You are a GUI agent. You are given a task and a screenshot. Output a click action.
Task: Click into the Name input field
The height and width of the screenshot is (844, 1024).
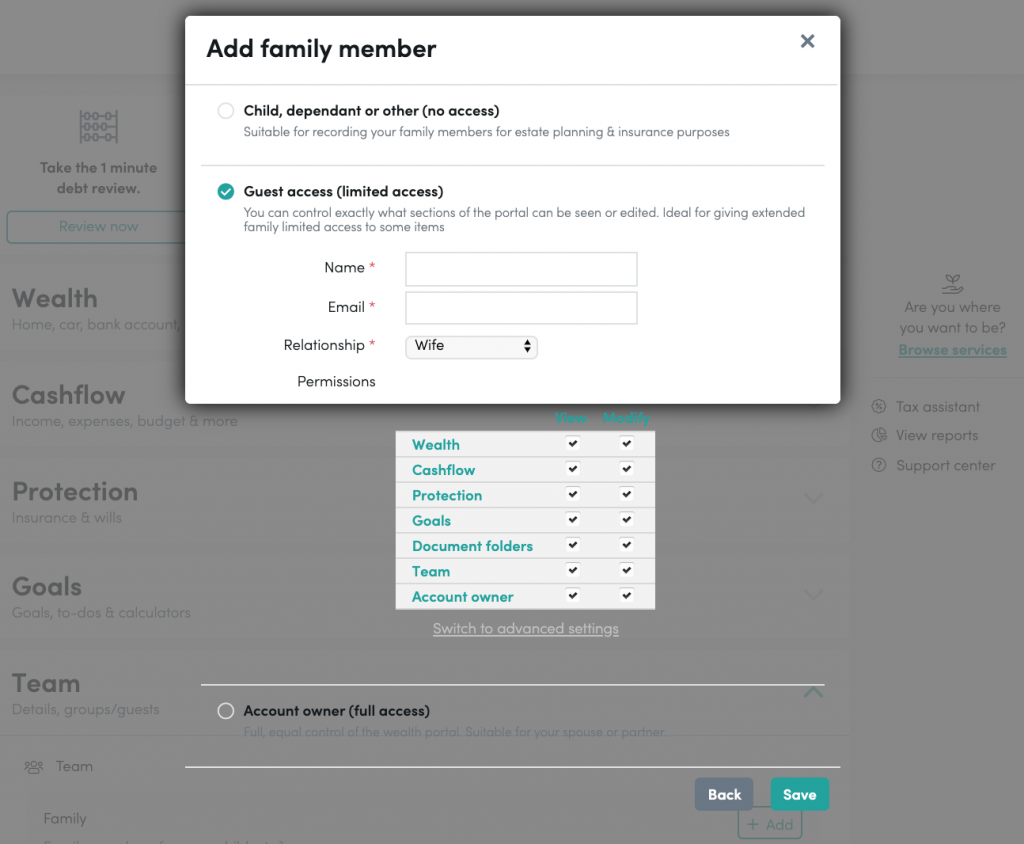click(521, 269)
